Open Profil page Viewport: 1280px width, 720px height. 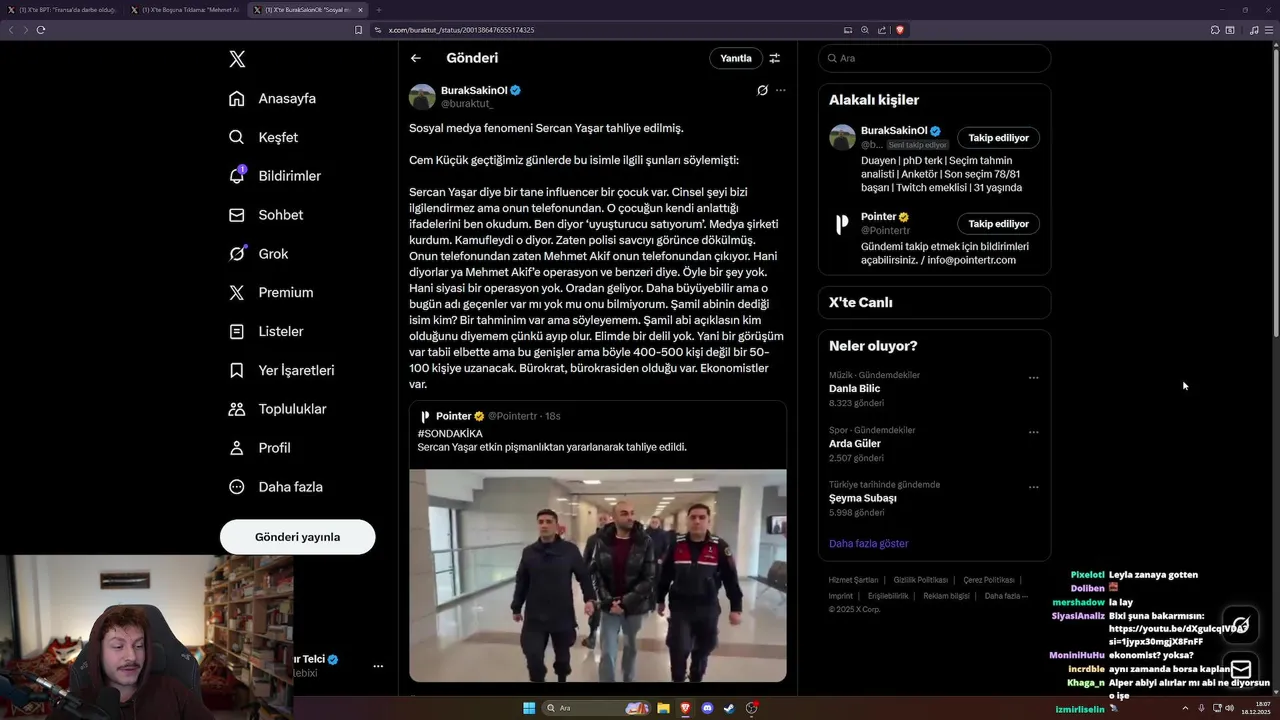click(260, 448)
